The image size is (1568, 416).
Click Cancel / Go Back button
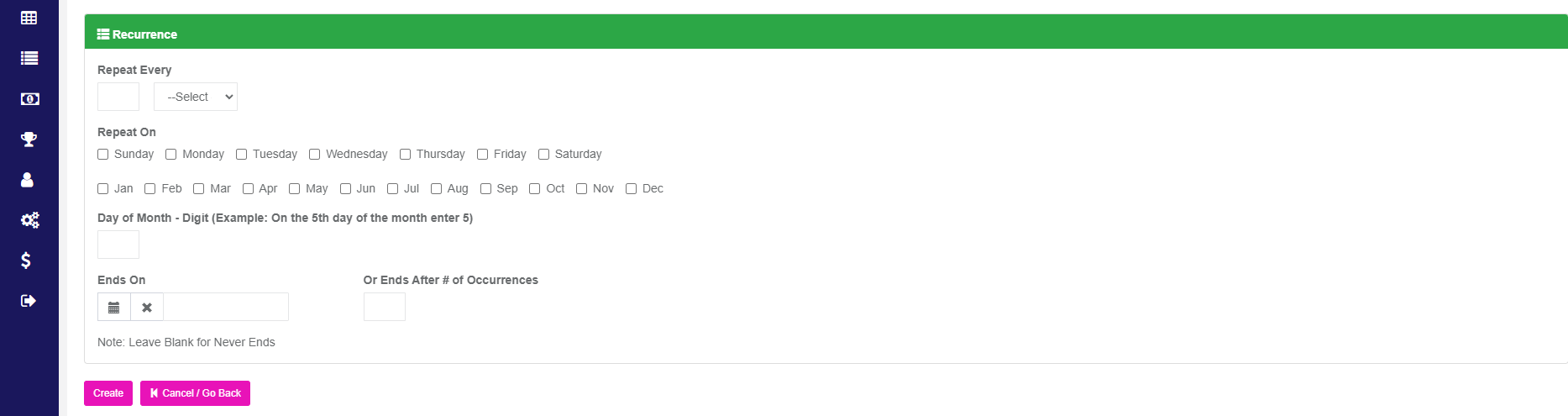[195, 393]
